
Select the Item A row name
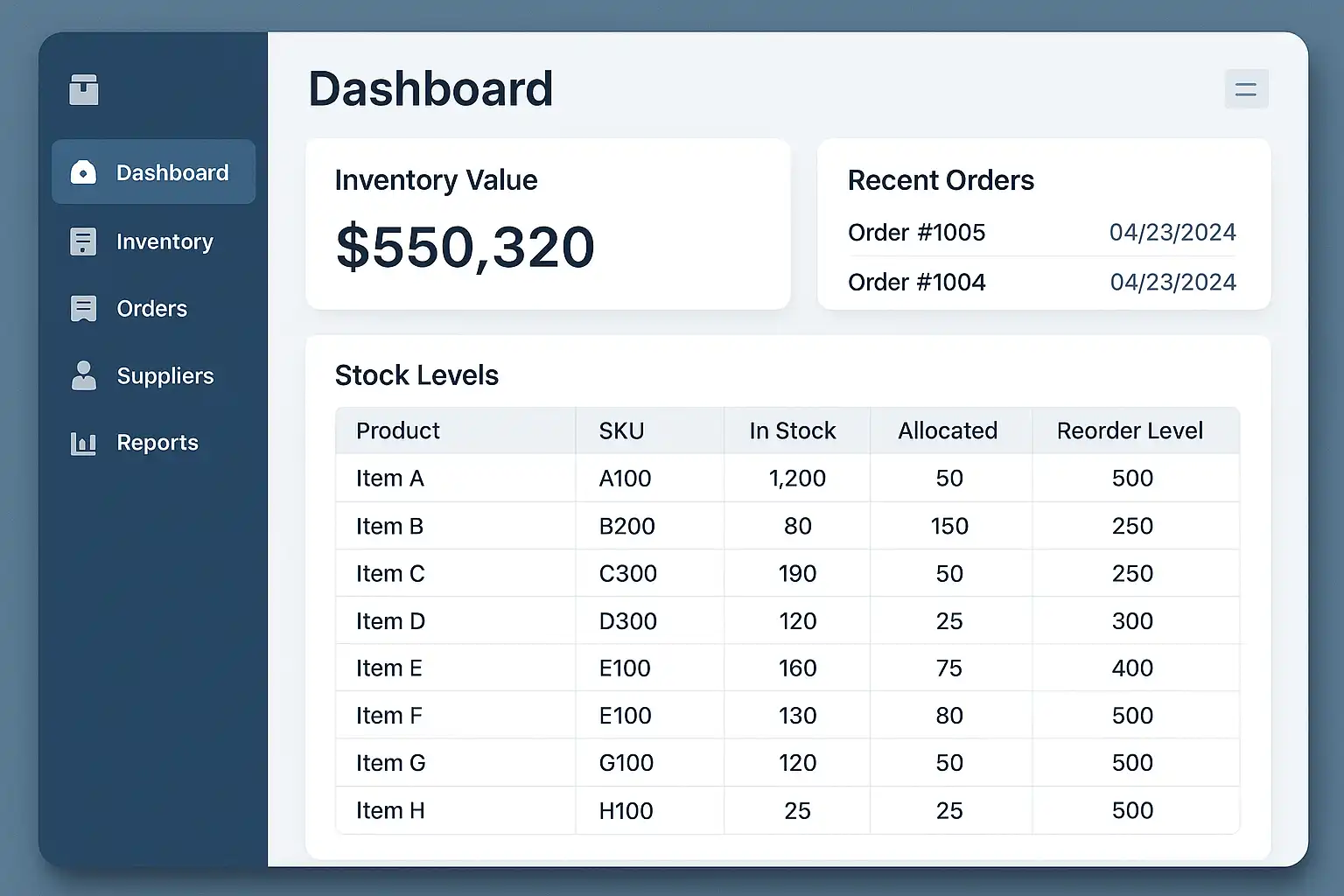[x=389, y=479]
